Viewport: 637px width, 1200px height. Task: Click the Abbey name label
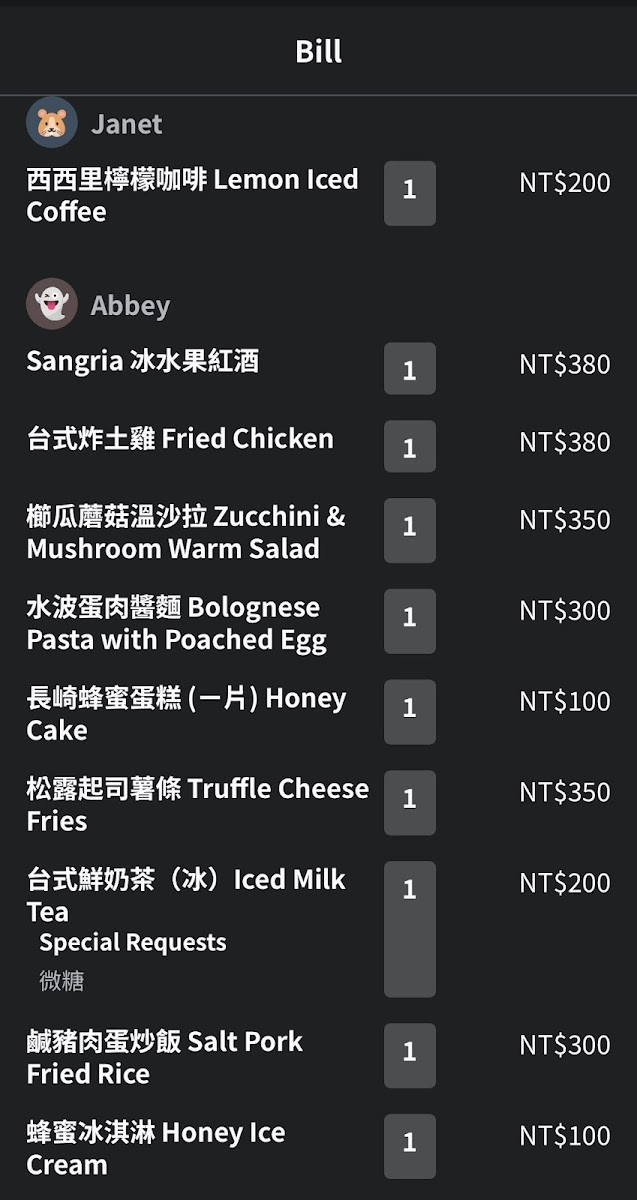click(130, 305)
